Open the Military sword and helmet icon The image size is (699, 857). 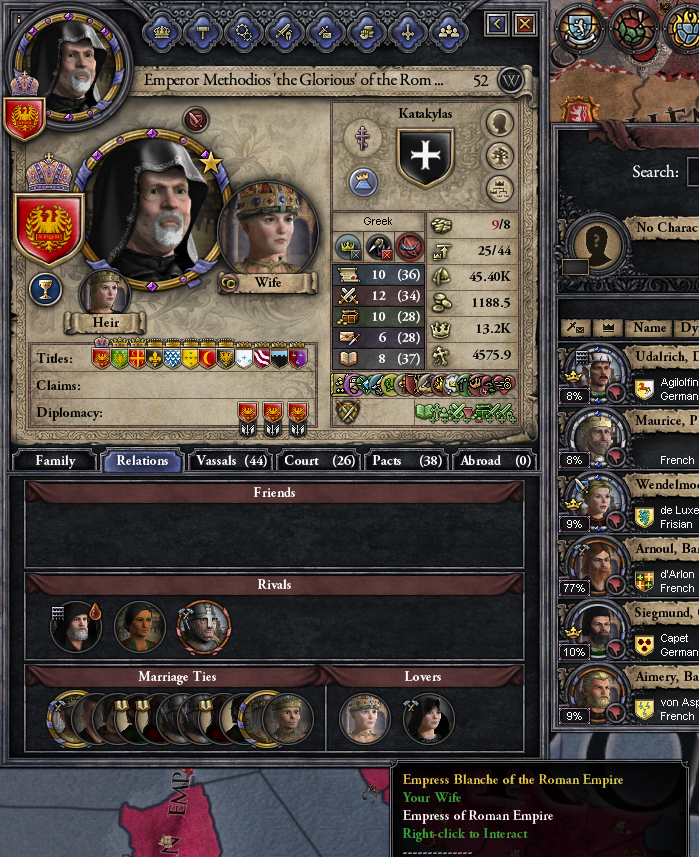(x=285, y=32)
